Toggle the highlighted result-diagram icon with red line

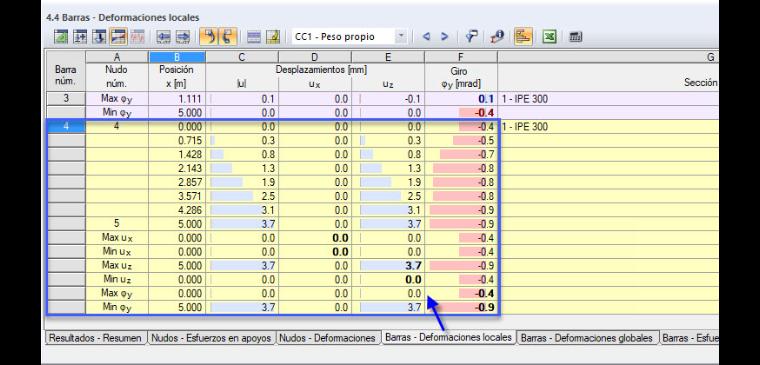119,36
